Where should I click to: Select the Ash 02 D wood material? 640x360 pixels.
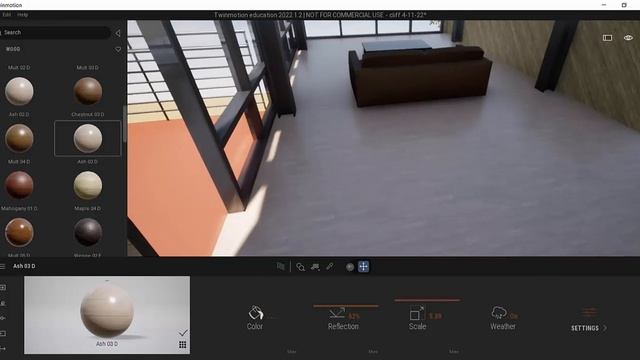pyautogui.click(x=19, y=91)
